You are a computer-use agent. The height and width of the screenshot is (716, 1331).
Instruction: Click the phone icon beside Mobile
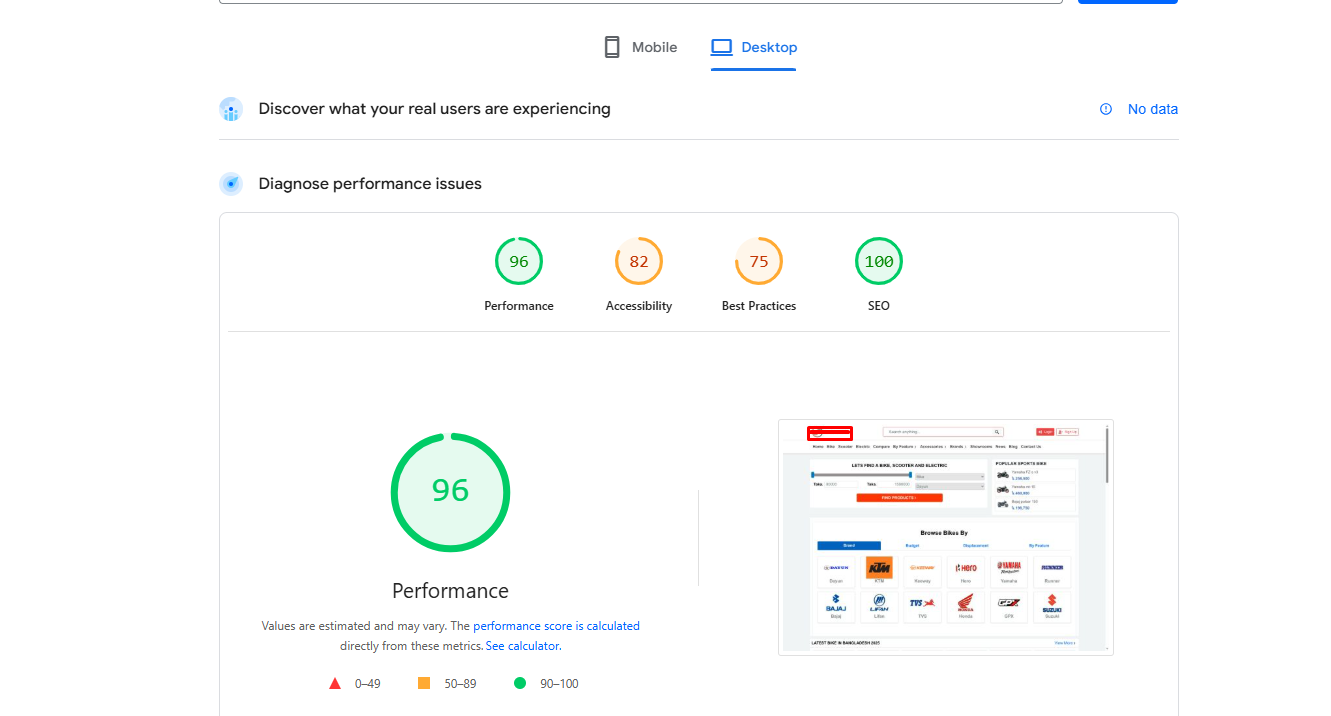[x=612, y=47]
